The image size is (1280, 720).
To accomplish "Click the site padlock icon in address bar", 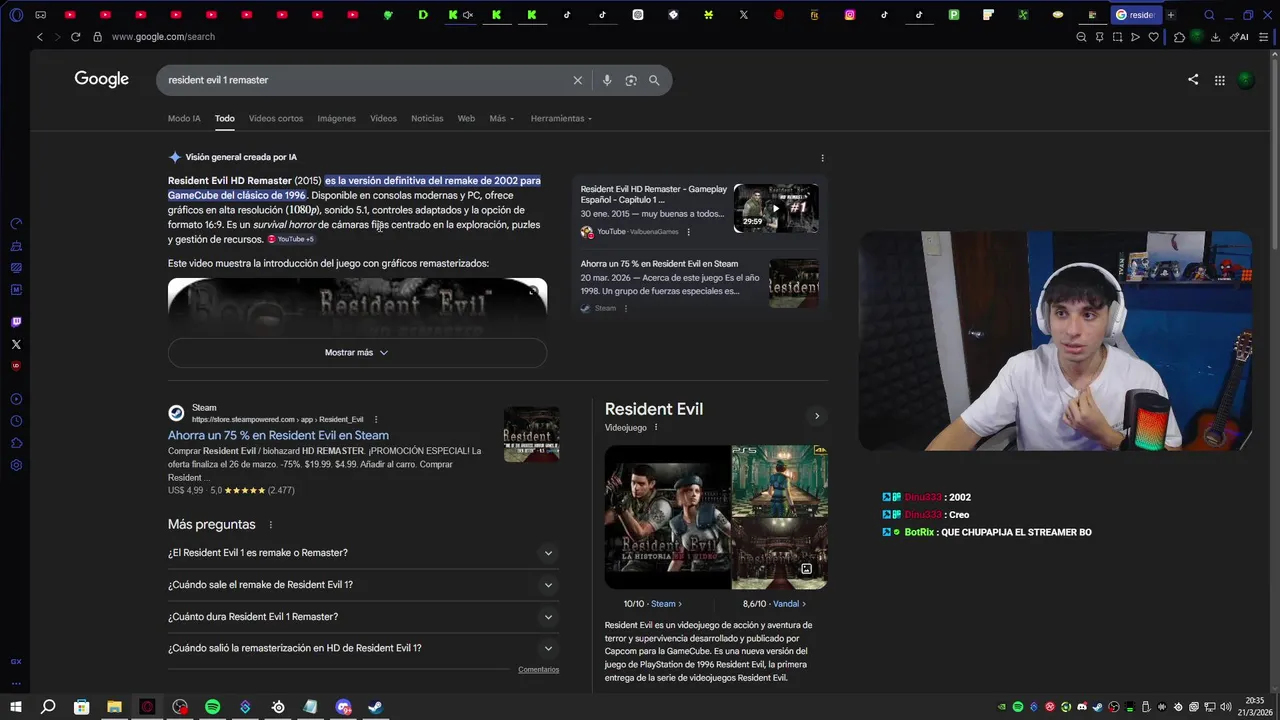I will (x=97, y=37).
